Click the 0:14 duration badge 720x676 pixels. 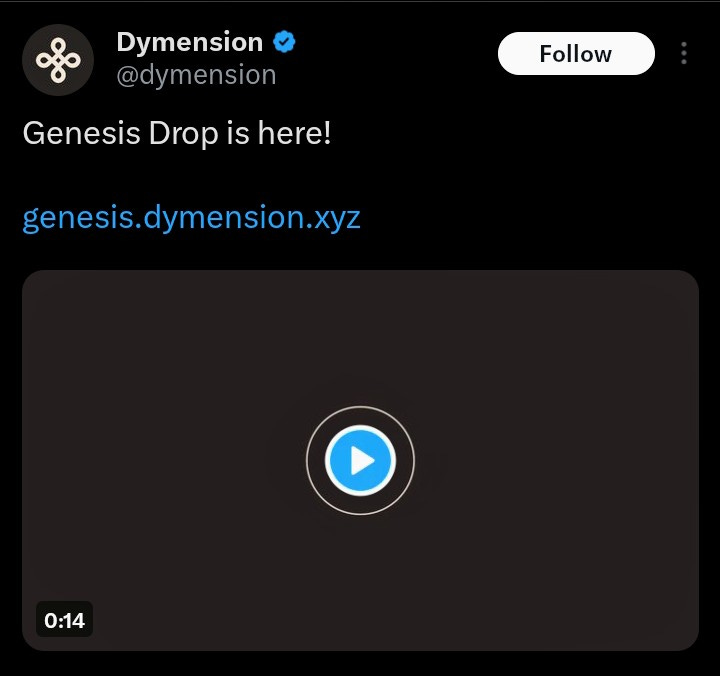64,620
